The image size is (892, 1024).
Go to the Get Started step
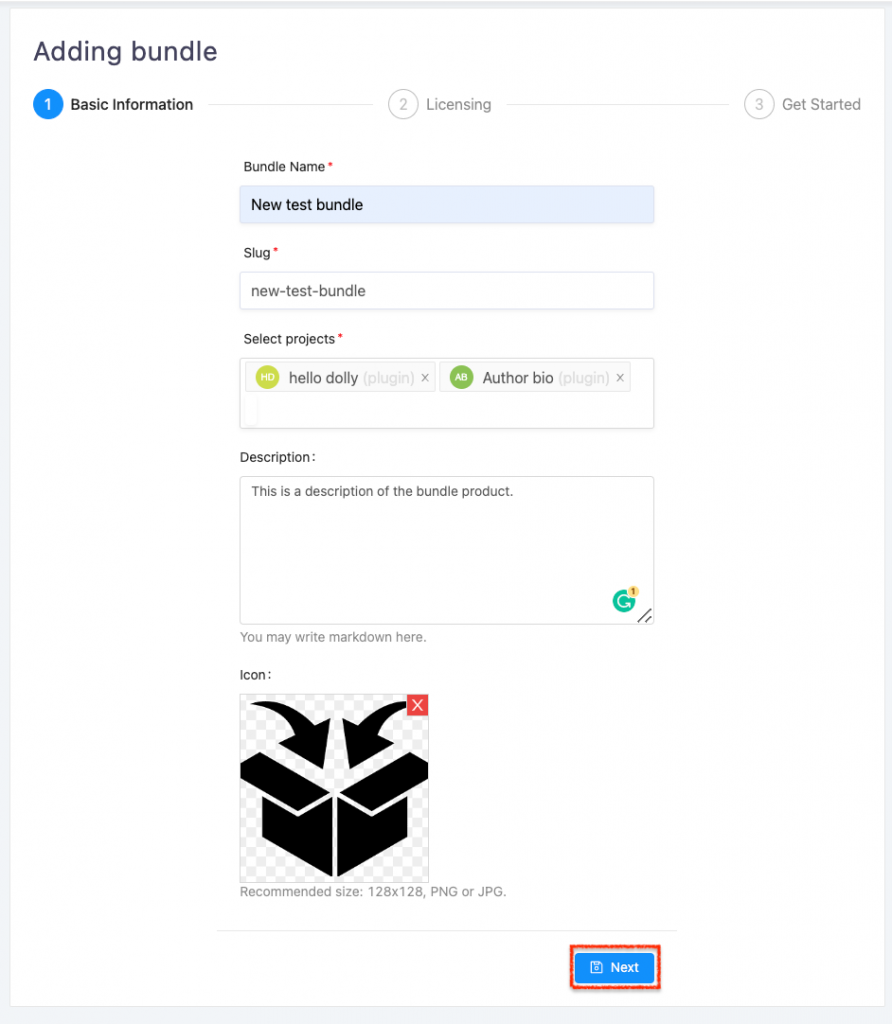(x=821, y=104)
